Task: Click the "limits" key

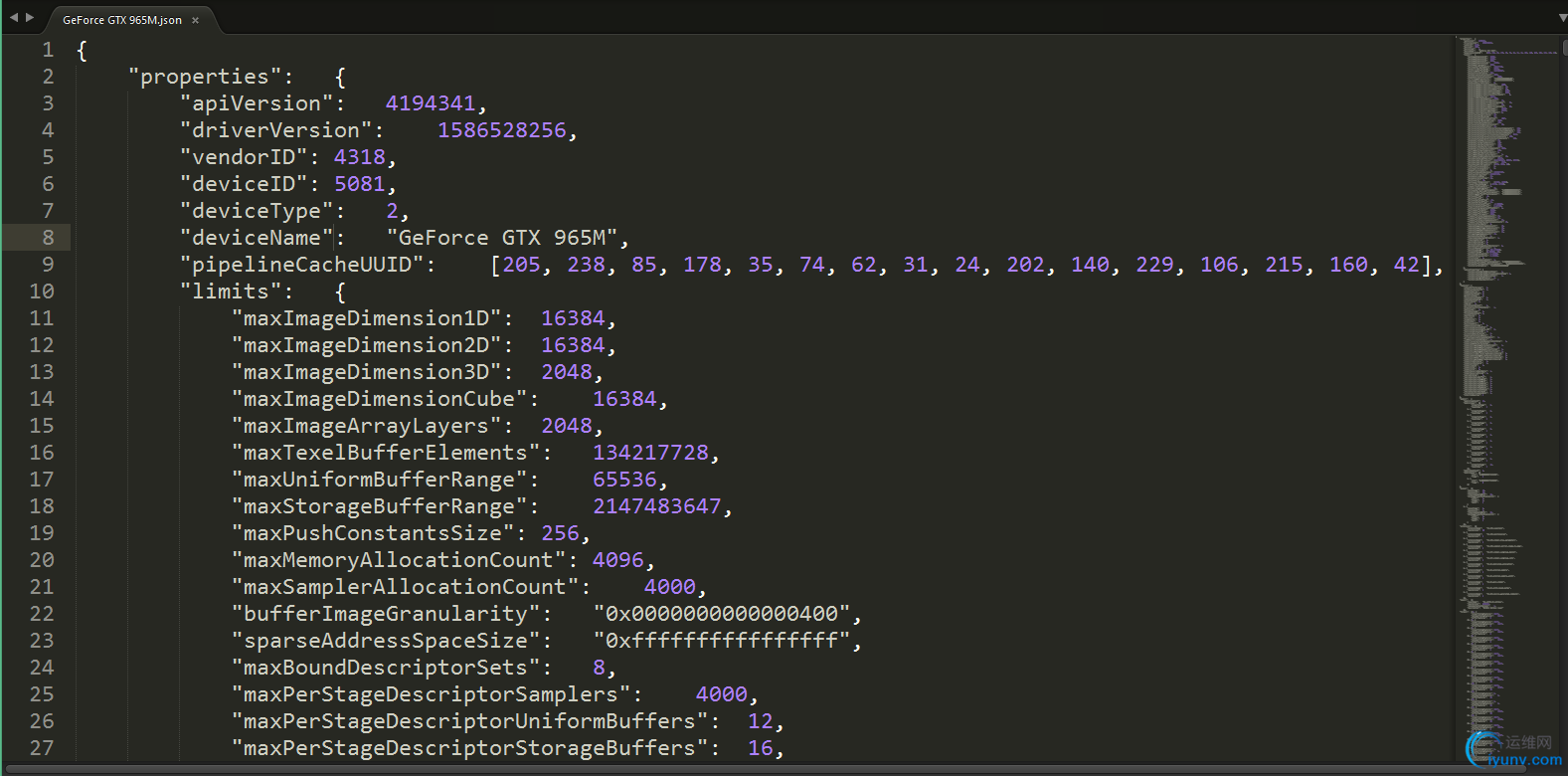Action: point(231,291)
